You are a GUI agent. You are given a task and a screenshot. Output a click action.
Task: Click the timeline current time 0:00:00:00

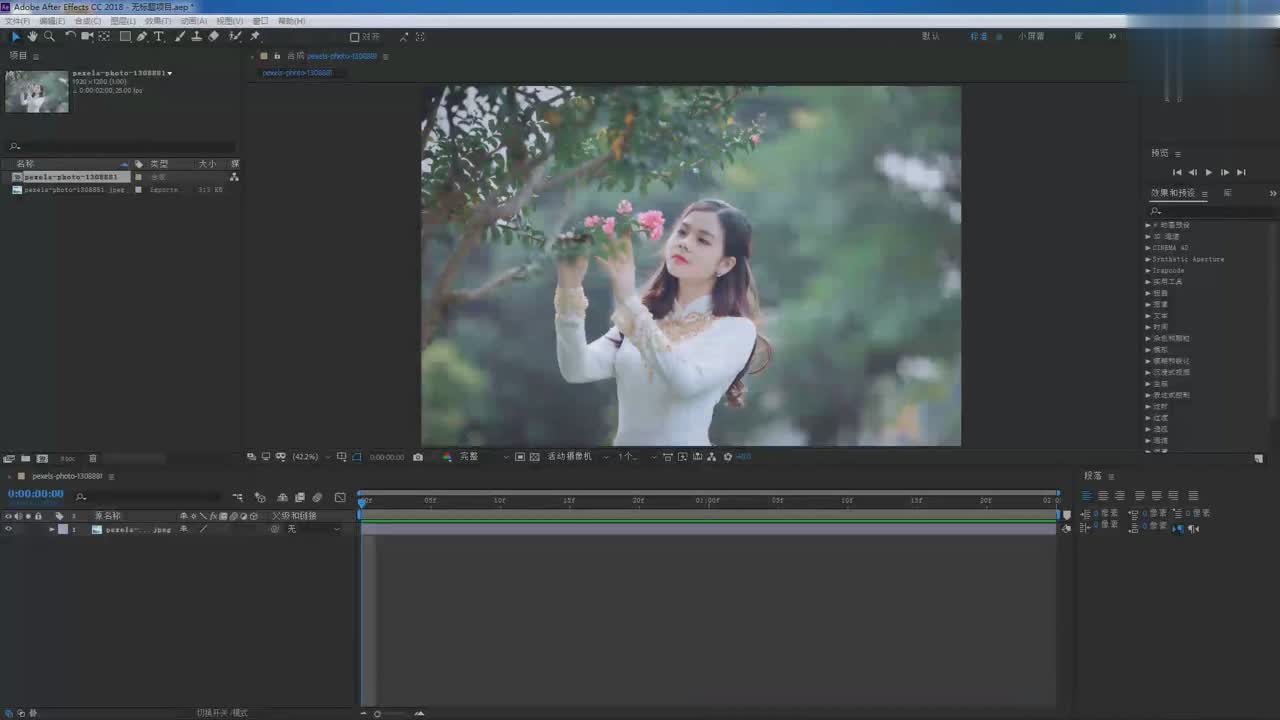pos(36,494)
